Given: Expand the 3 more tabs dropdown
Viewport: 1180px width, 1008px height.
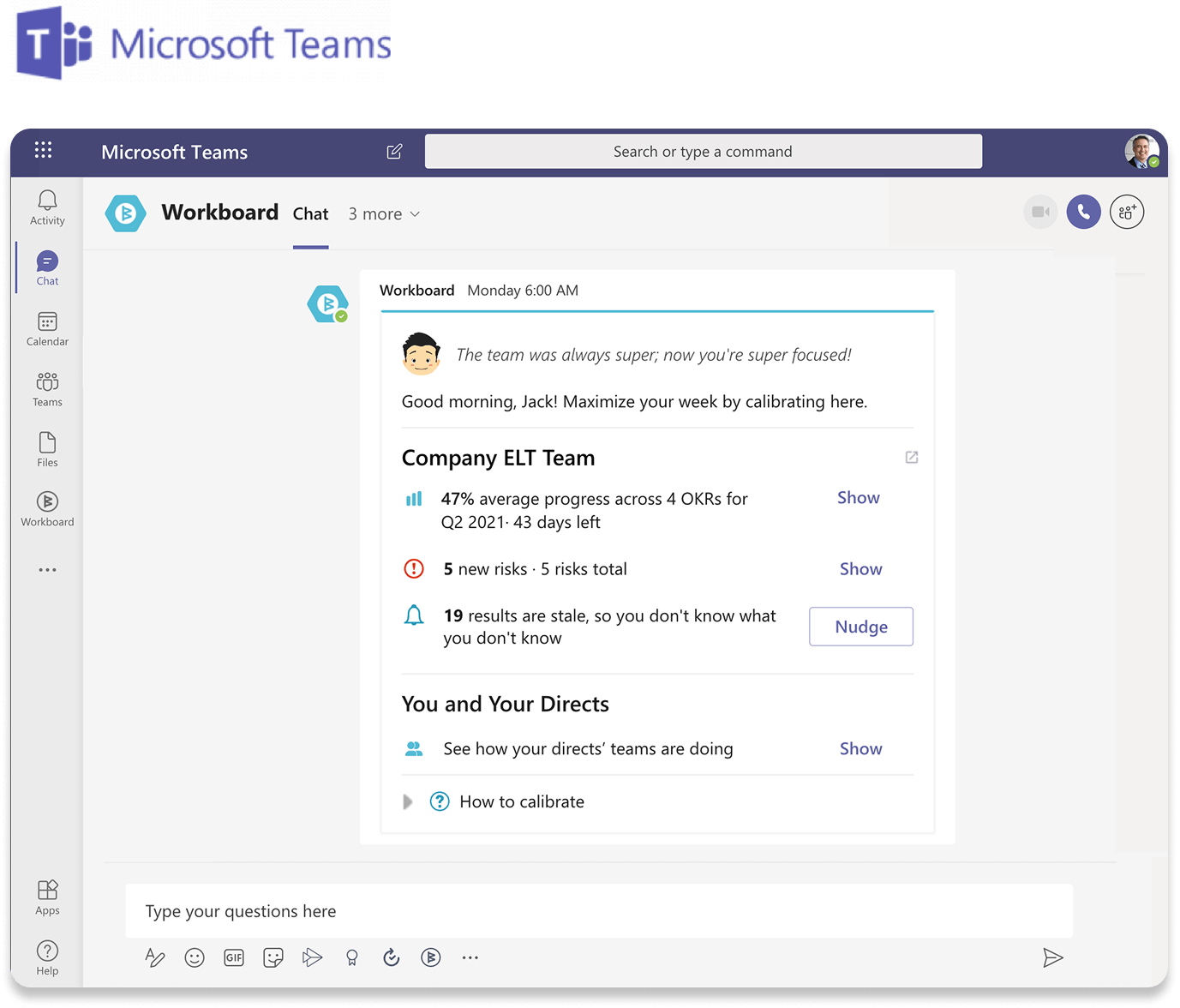Looking at the screenshot, I should click(384, 214).
